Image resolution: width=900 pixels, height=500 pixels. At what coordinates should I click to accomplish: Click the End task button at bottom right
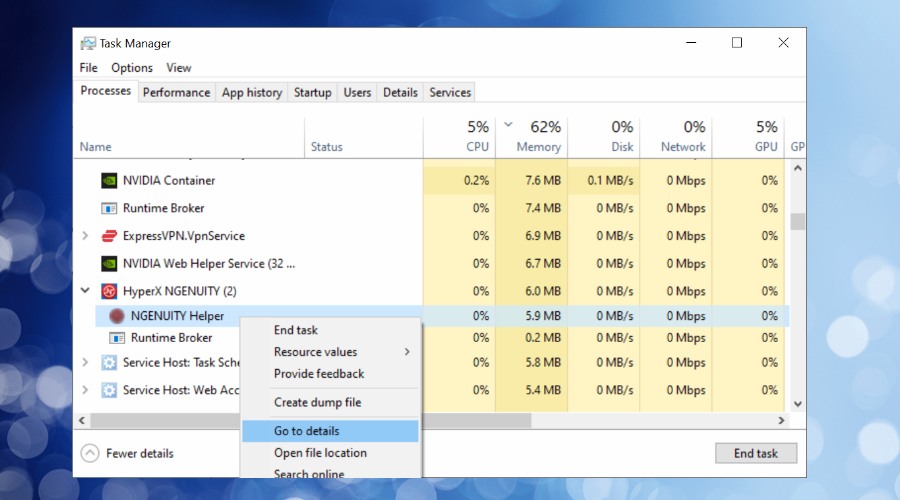coord(756,454)
